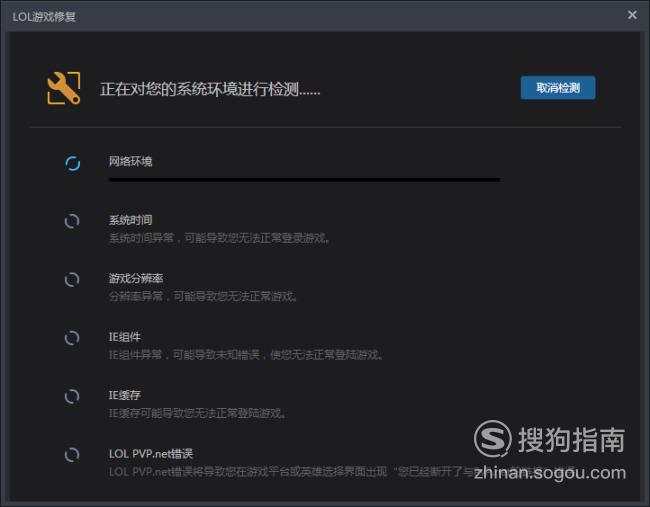Click the spinner icon beside 游戏分辨率
Image resolution: width=650 pixels, height=507 pixels.
[x=72, y=279]
